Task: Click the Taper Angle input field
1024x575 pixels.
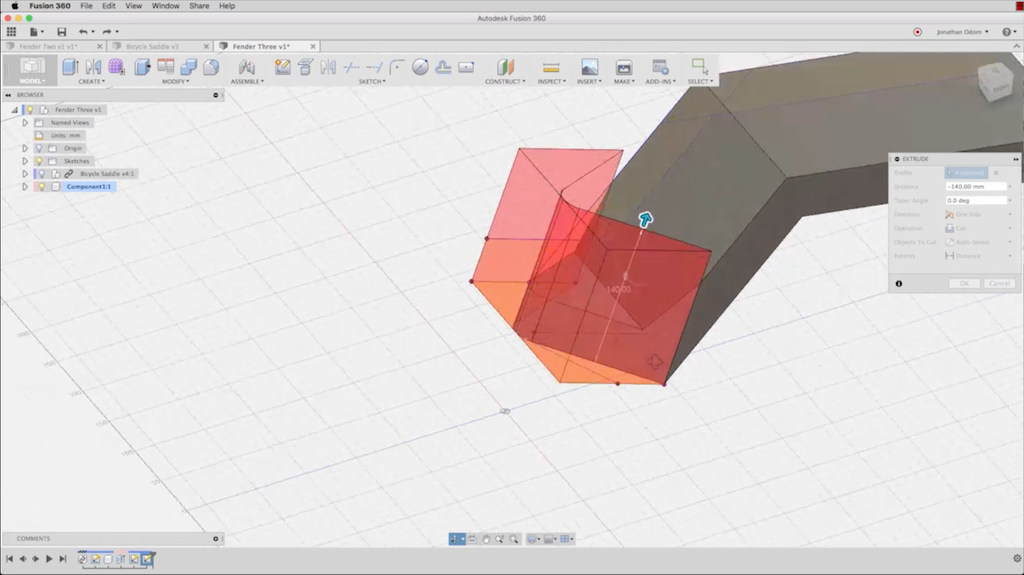Action: click(x=976, y=201)
